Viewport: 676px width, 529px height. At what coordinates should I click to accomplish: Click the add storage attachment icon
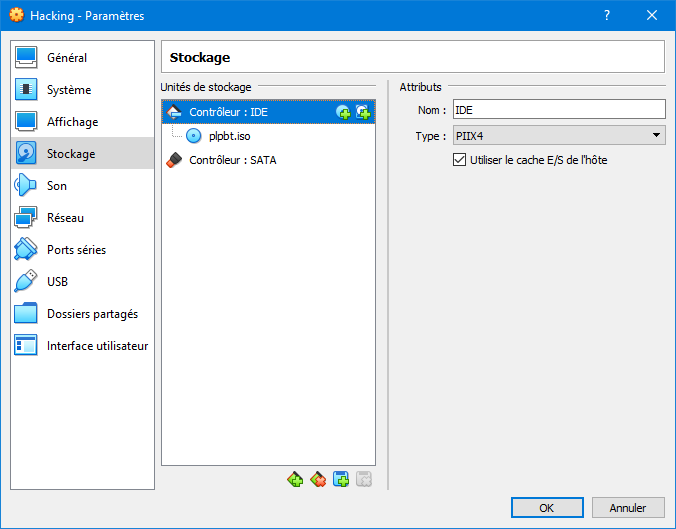341,480
